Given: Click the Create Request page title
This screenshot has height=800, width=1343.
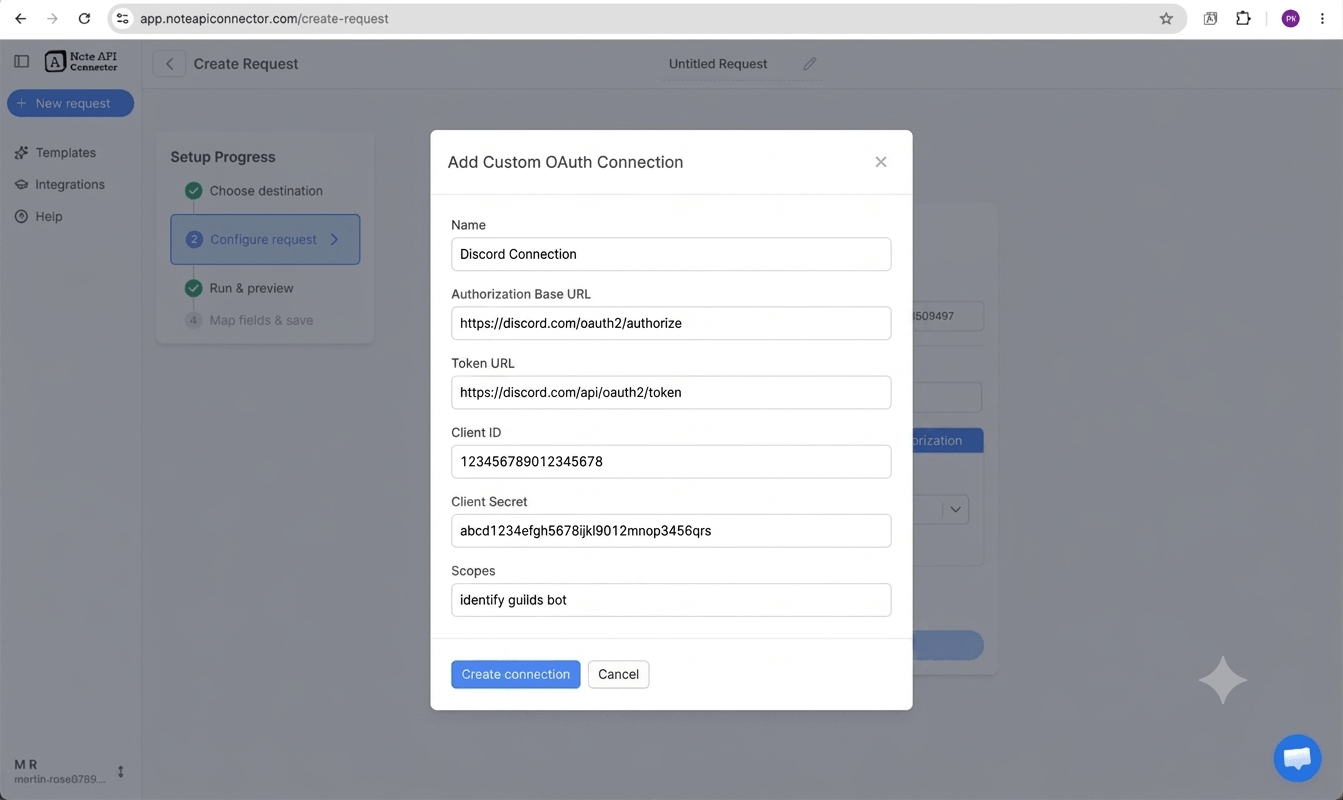Looking at the screenshot, I should [246, 64].
